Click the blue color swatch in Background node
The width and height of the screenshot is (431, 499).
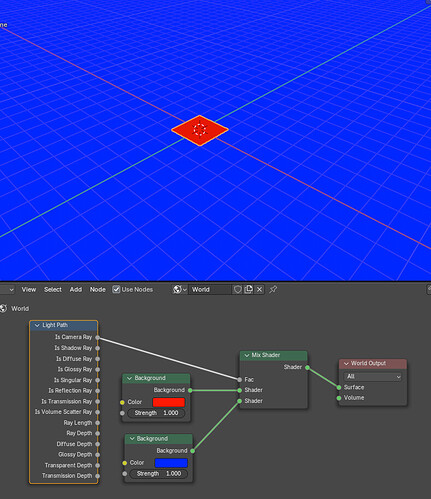point(171,463)
